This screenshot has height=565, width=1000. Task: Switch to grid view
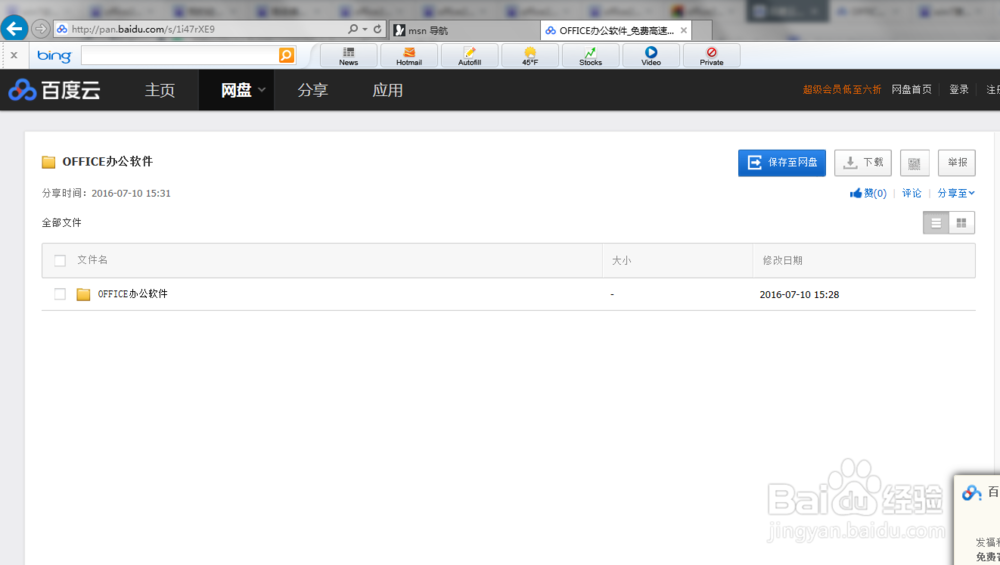(962, 223)
